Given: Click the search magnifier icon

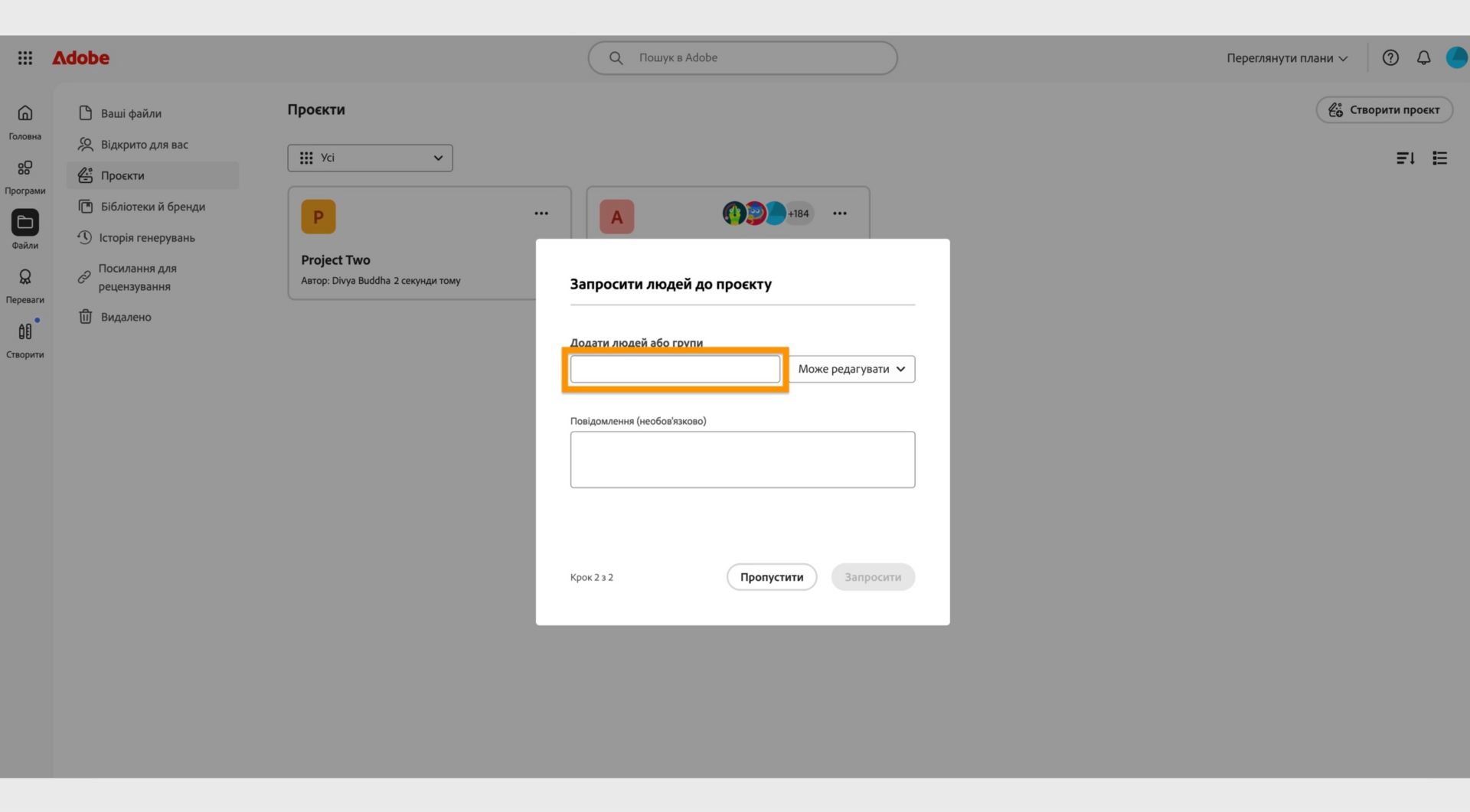Looking at the screenshot, I should click(616, 58).
